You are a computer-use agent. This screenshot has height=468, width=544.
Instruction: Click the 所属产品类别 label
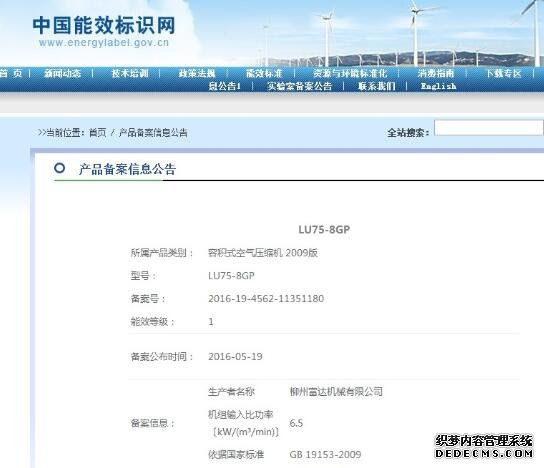(162, 253)
